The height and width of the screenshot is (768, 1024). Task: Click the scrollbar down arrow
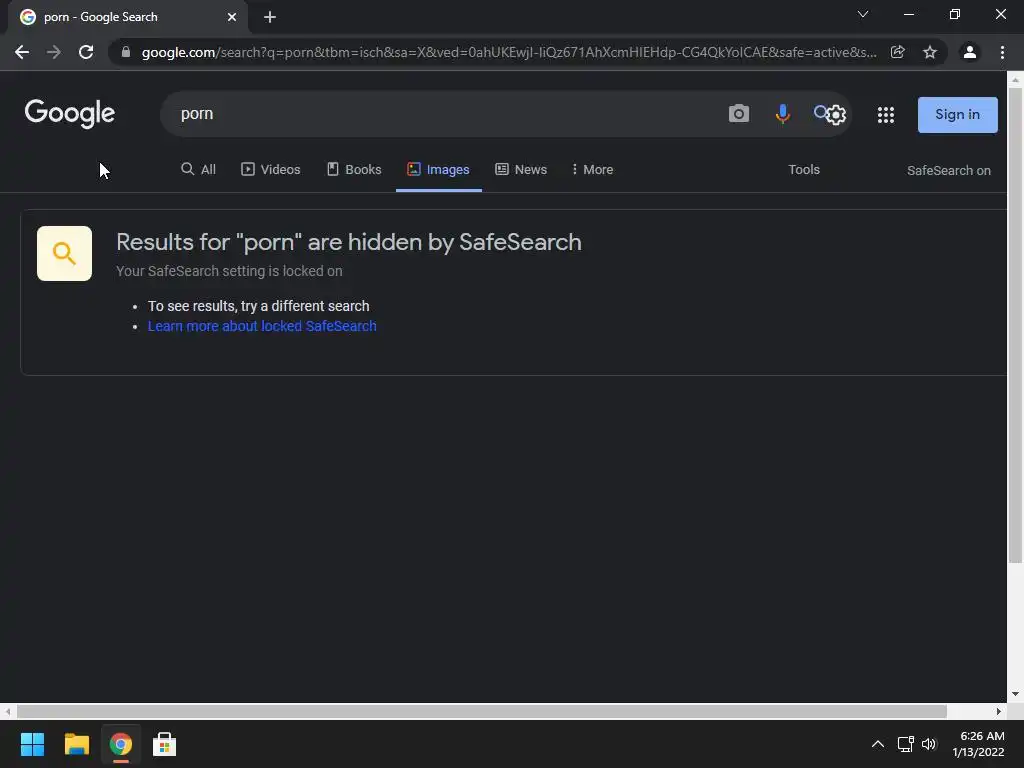(1015, 694)
